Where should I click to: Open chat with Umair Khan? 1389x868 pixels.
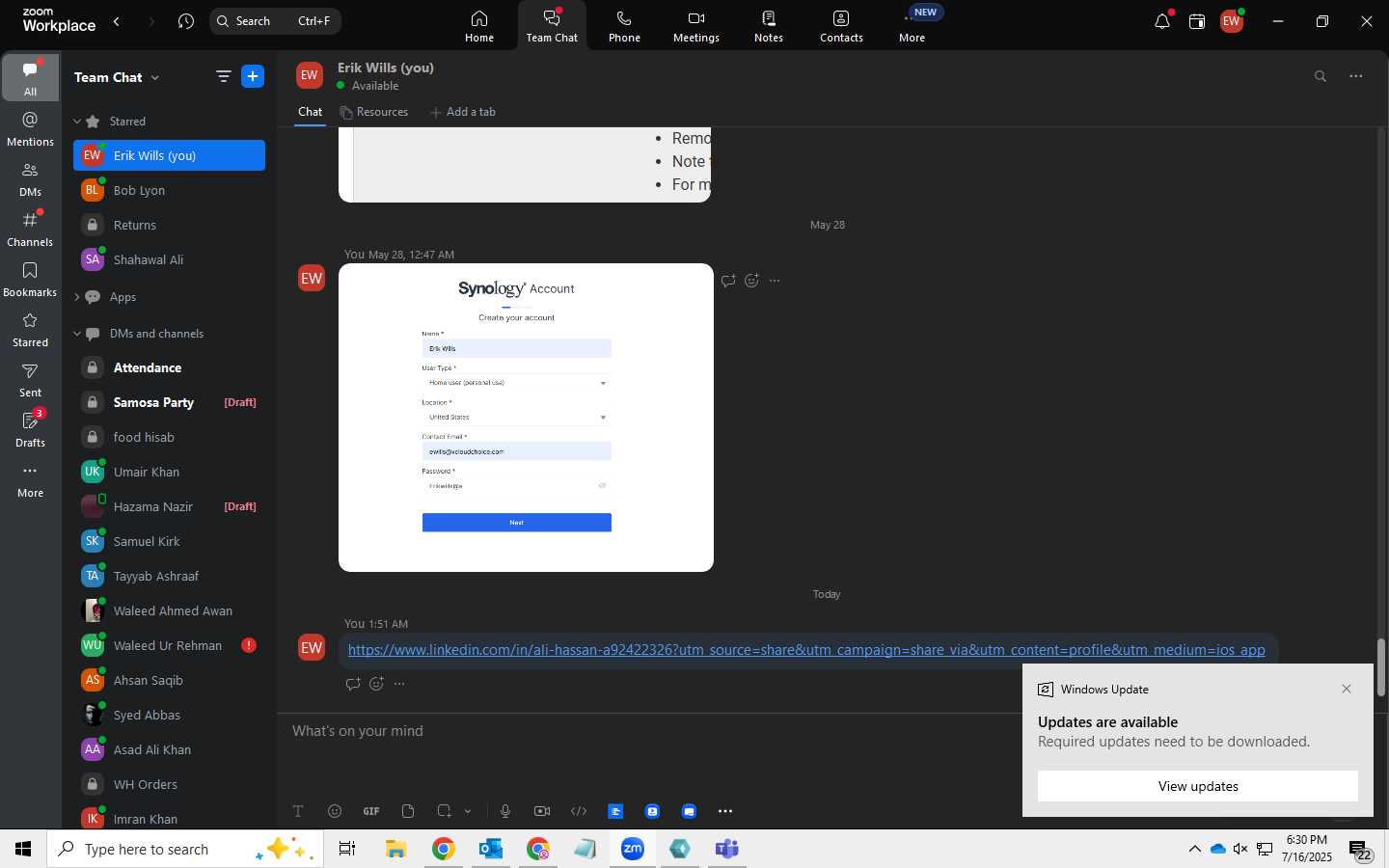pyautogui.click(x=169, y=472)
